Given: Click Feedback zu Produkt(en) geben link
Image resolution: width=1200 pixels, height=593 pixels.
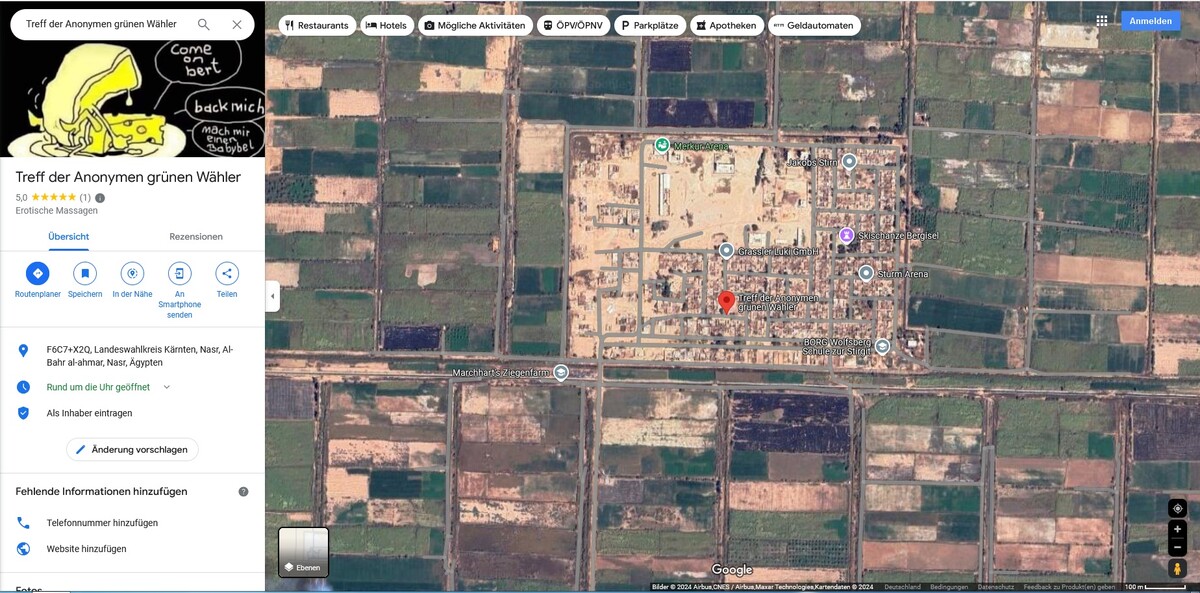Looking at the screenshot, I should pyautogui.click(x=1070, y=587).
